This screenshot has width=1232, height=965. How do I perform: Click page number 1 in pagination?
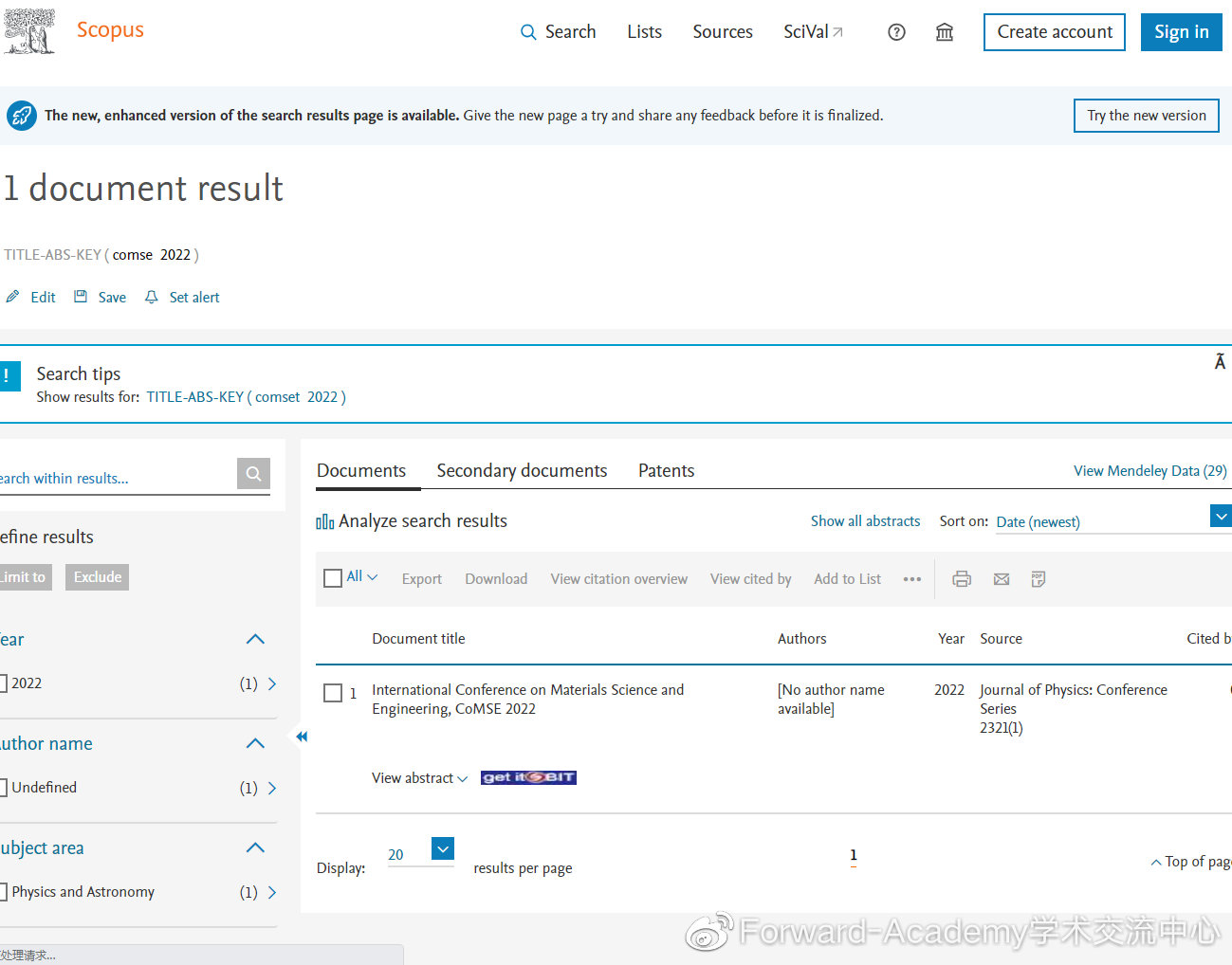coord(854,855)
